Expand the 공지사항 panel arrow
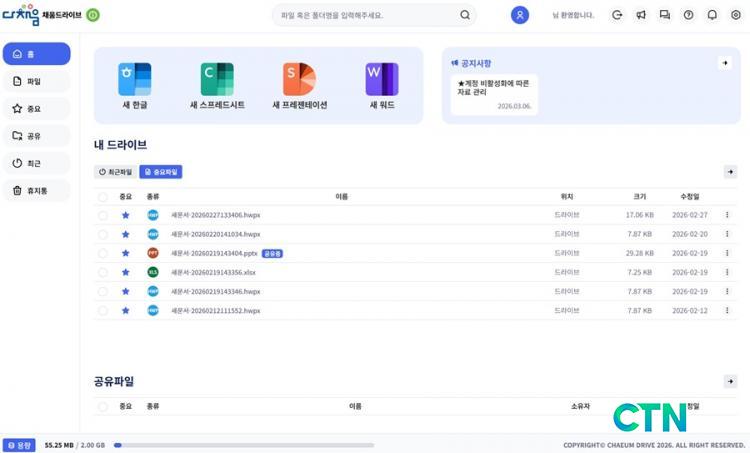750x453 pixels. click(x=725, y=63)
